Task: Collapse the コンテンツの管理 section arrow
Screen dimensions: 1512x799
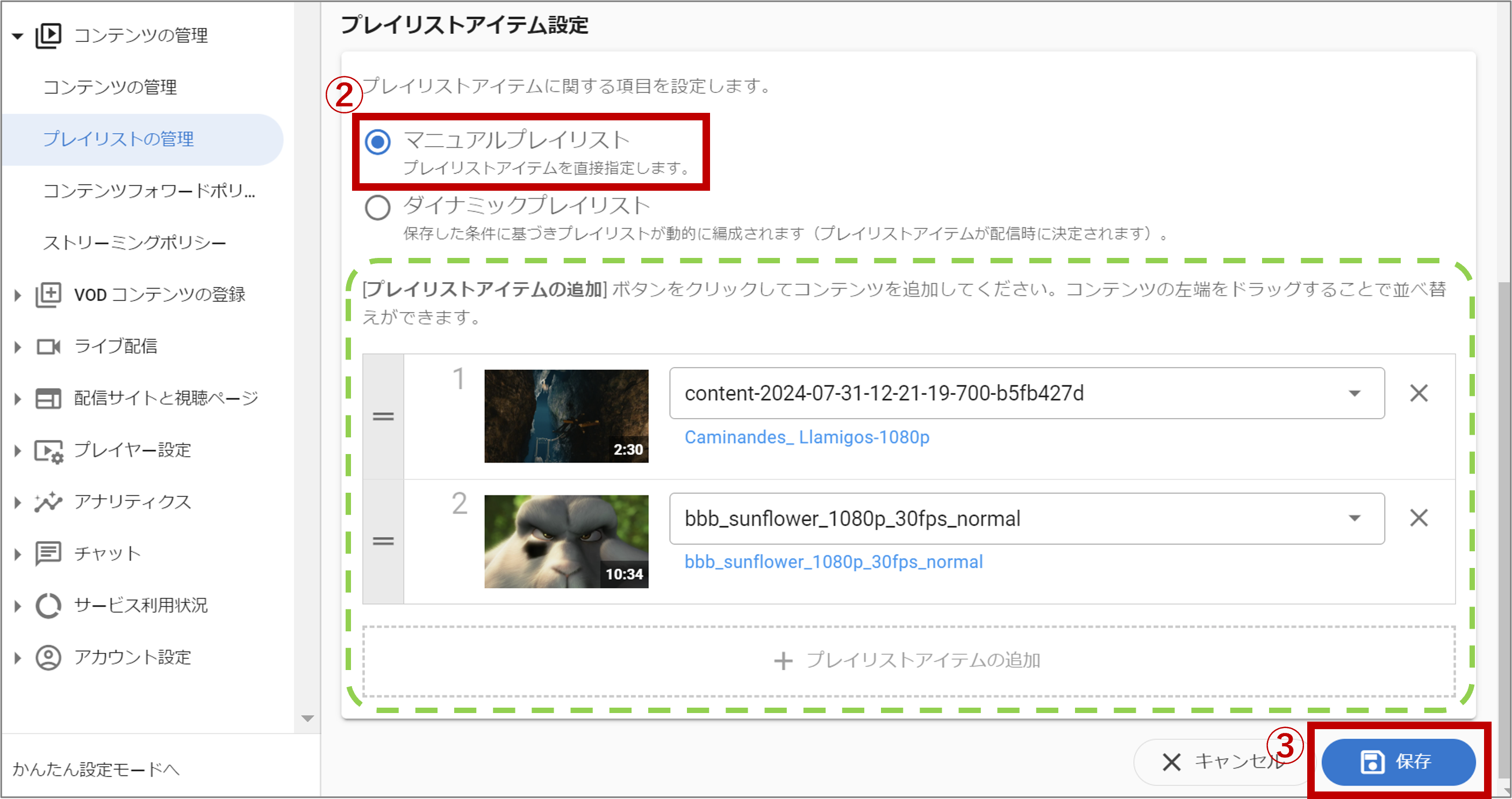Action: (18, 37)
